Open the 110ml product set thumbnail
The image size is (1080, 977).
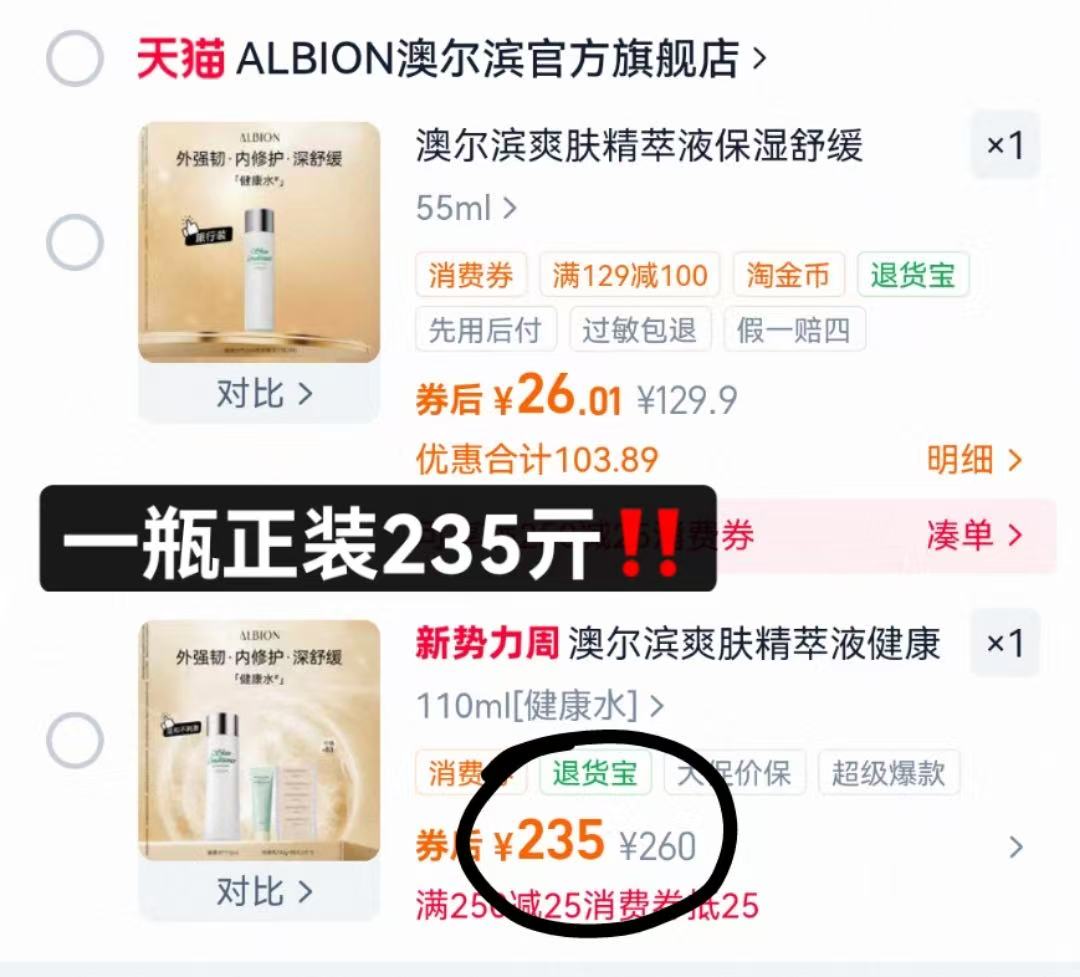[x=259, y=741]
